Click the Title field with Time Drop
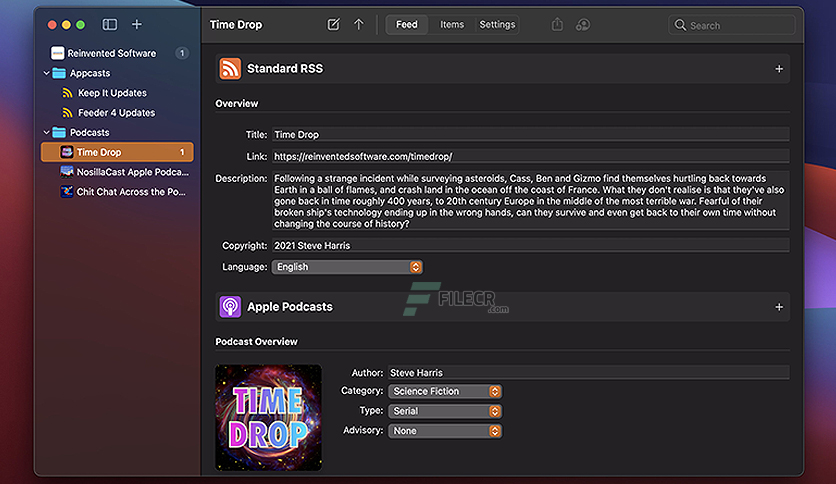The image size is (836, 484). (530, 134)
